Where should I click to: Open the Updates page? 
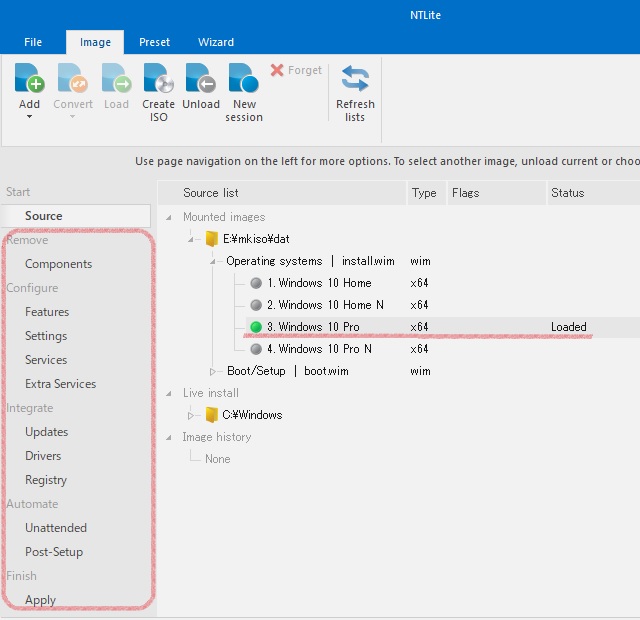(x=47, y=432)
